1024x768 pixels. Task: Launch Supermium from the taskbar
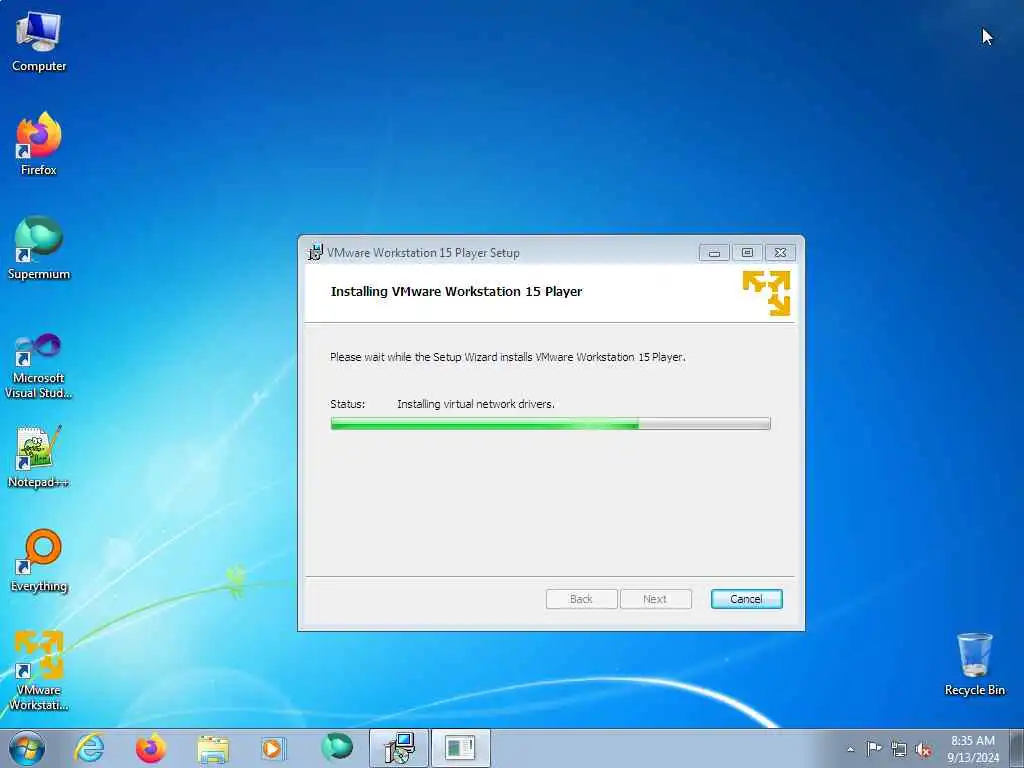[336, 748]
